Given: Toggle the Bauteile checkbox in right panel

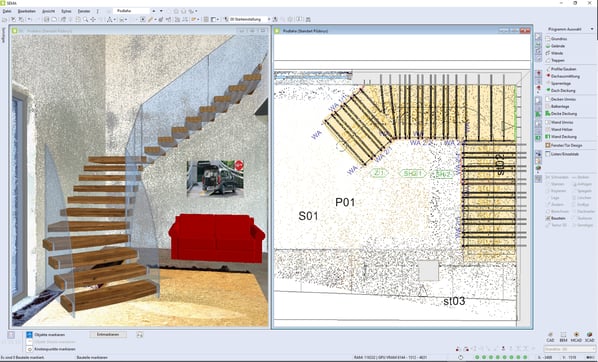Looking at the screenshot, I should tap(548, 218).
